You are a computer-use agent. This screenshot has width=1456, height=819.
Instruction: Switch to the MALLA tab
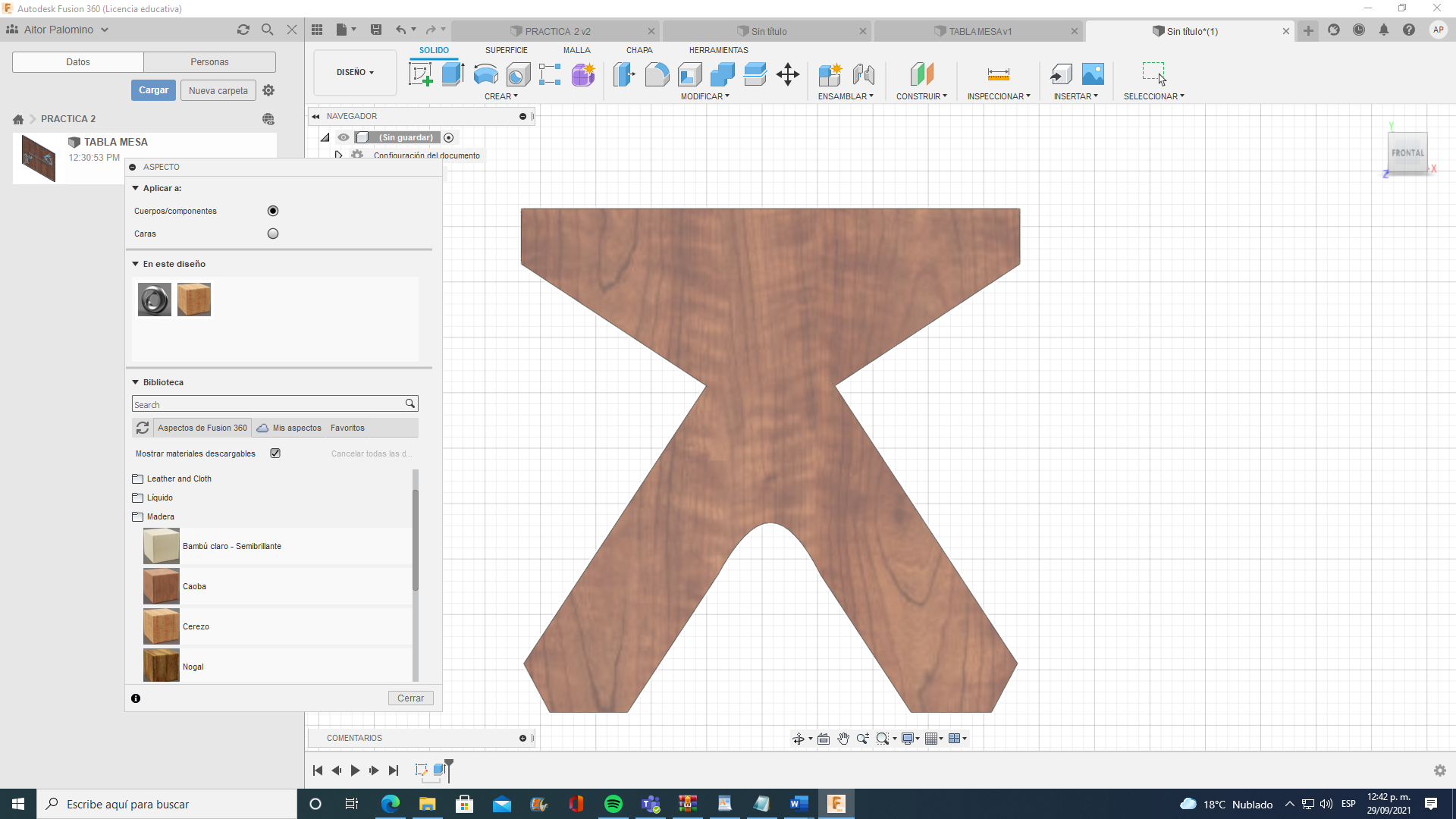tap(576, 50)
